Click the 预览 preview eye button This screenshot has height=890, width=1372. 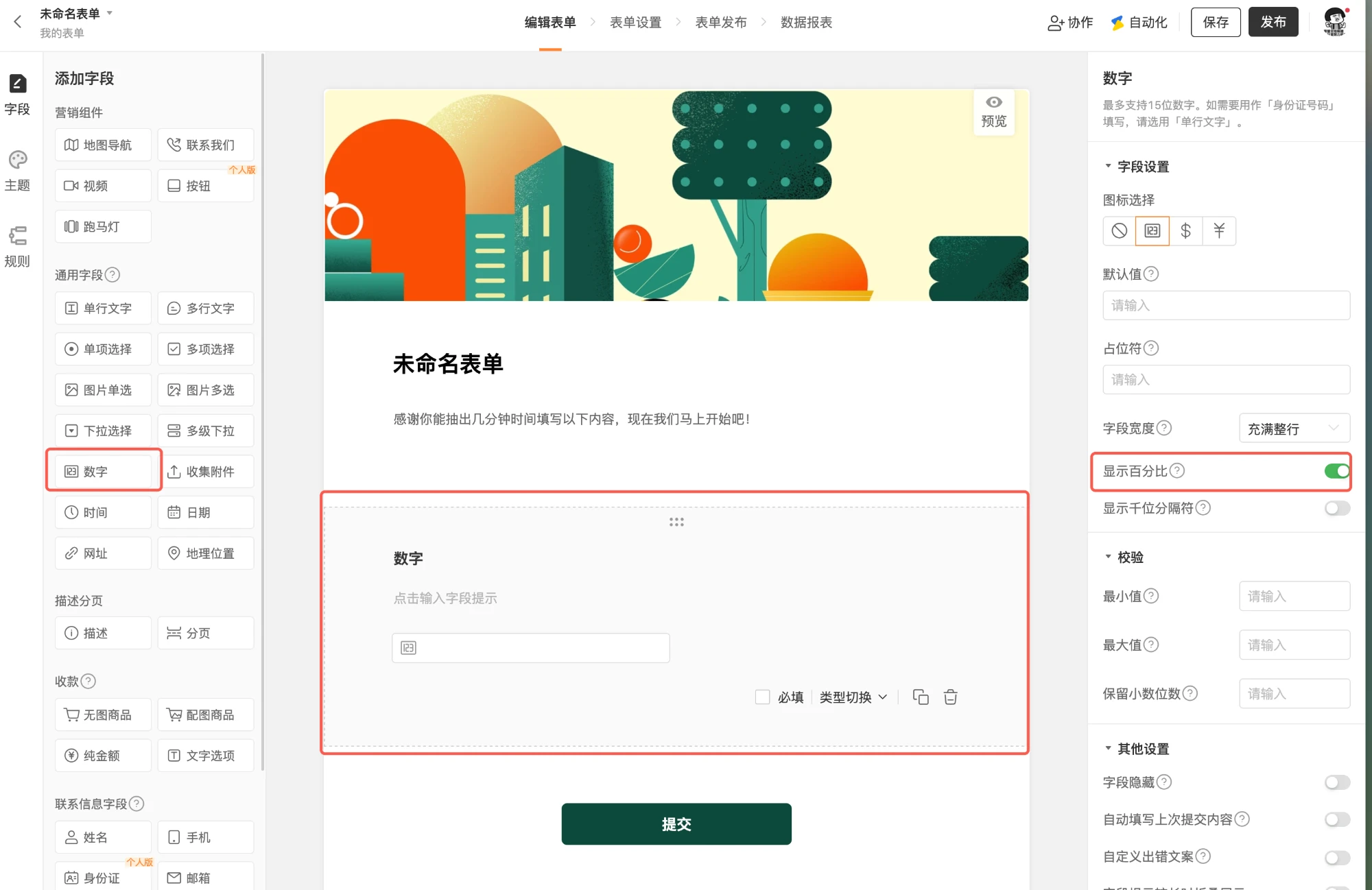coord(994,112)
